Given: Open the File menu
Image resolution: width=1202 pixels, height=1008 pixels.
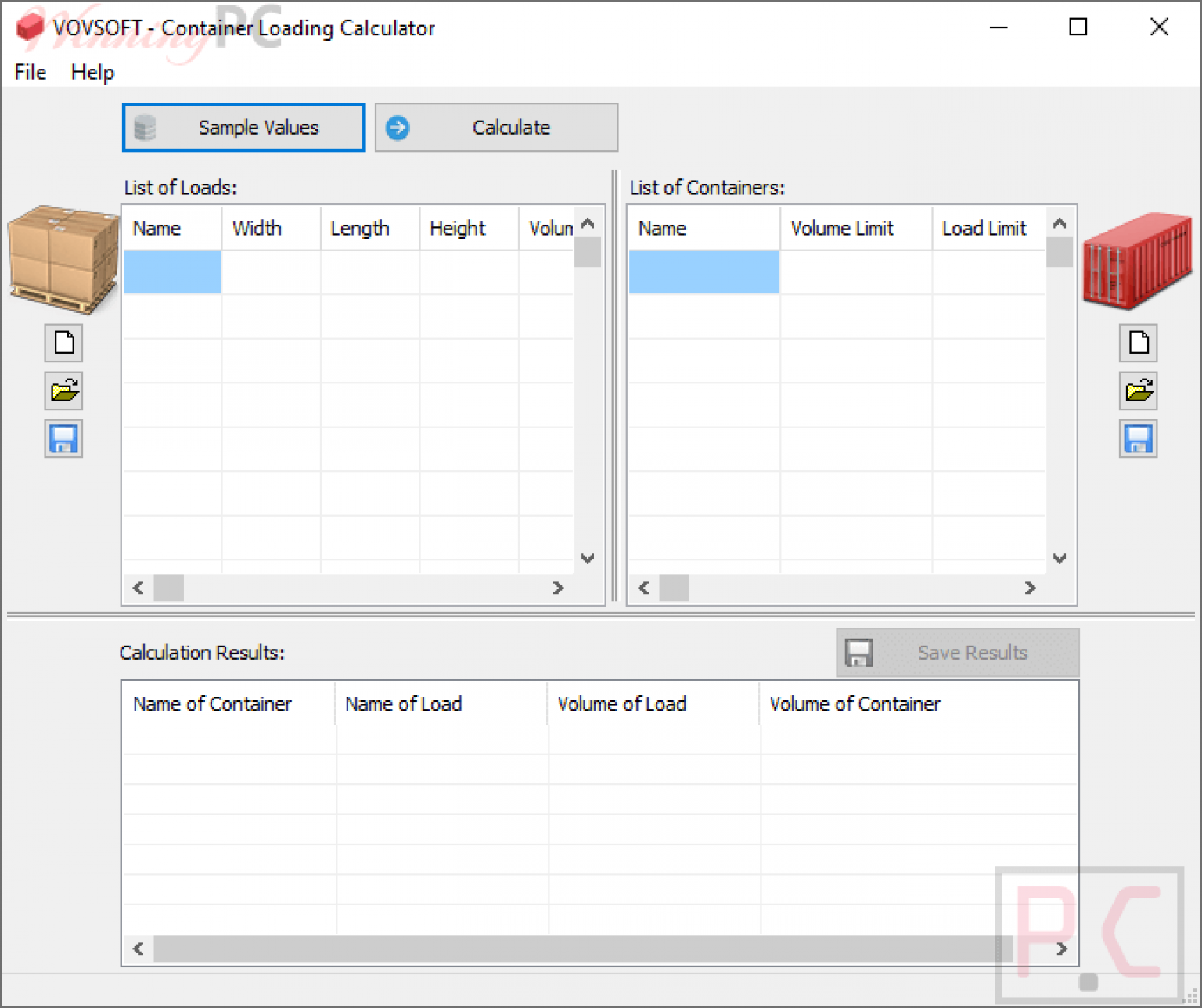Looking at the screenshot, I should [x=31, y=72].
